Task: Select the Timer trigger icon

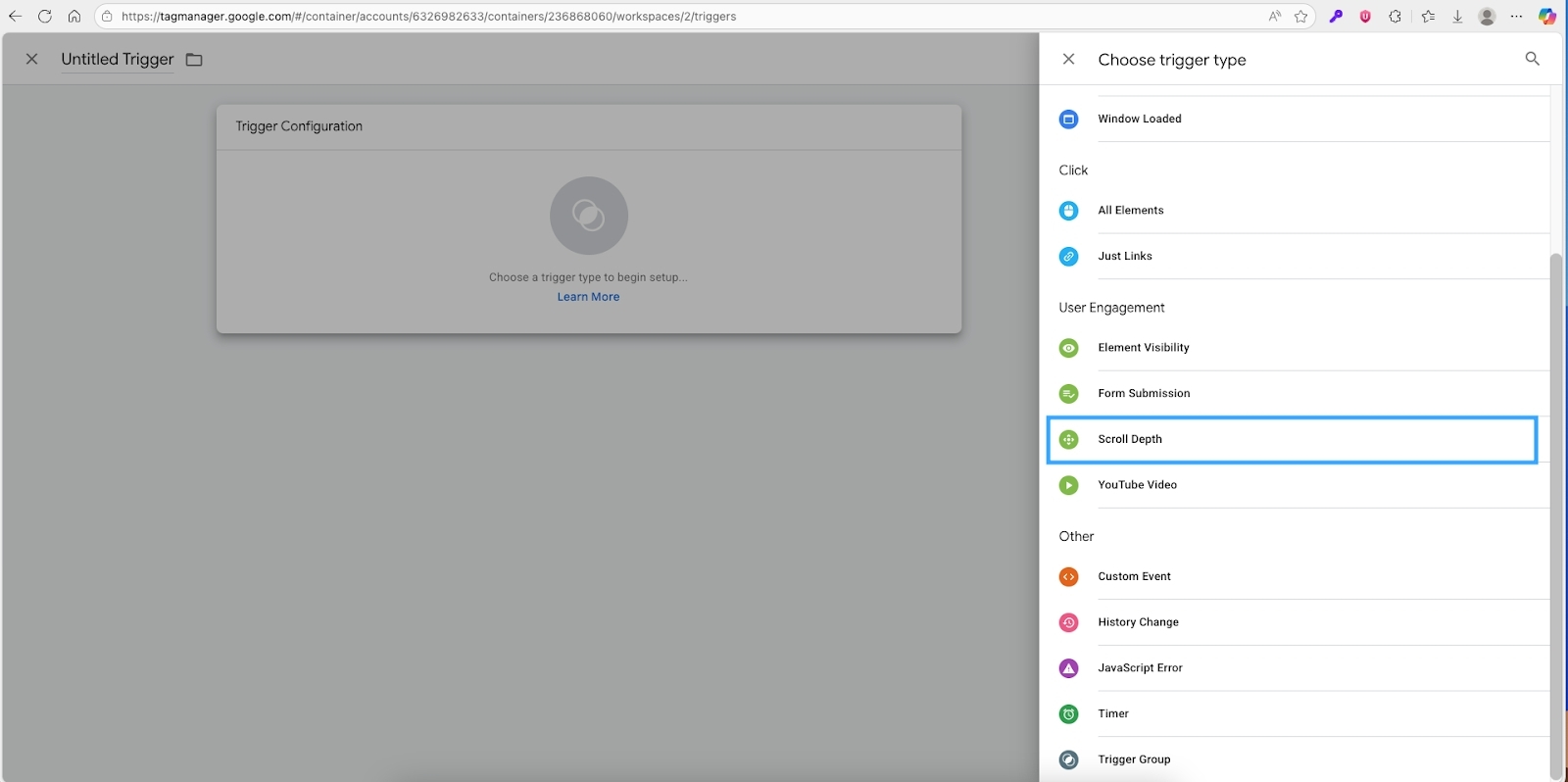Action: (x=1068, y=714)
